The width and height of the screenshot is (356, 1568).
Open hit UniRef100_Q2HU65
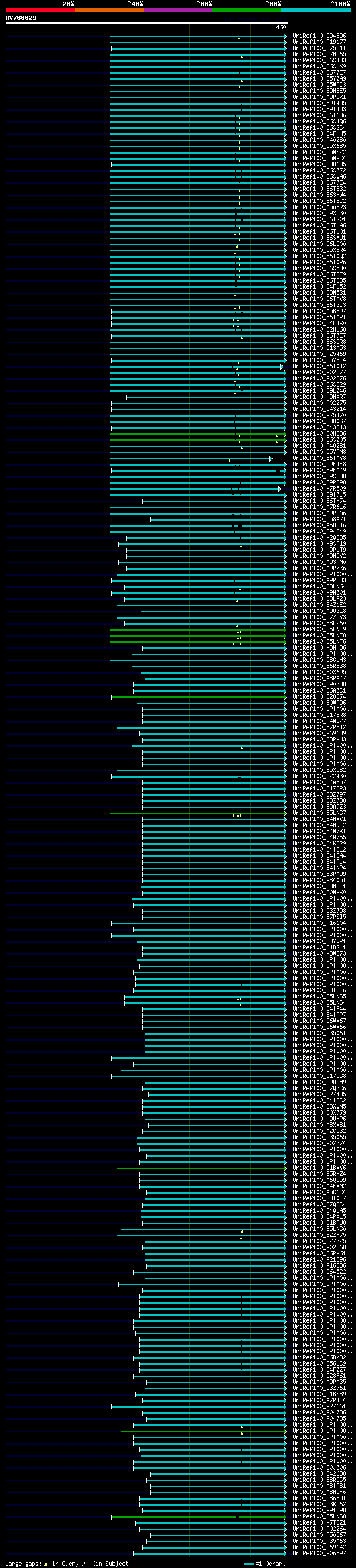pos(319,54)
